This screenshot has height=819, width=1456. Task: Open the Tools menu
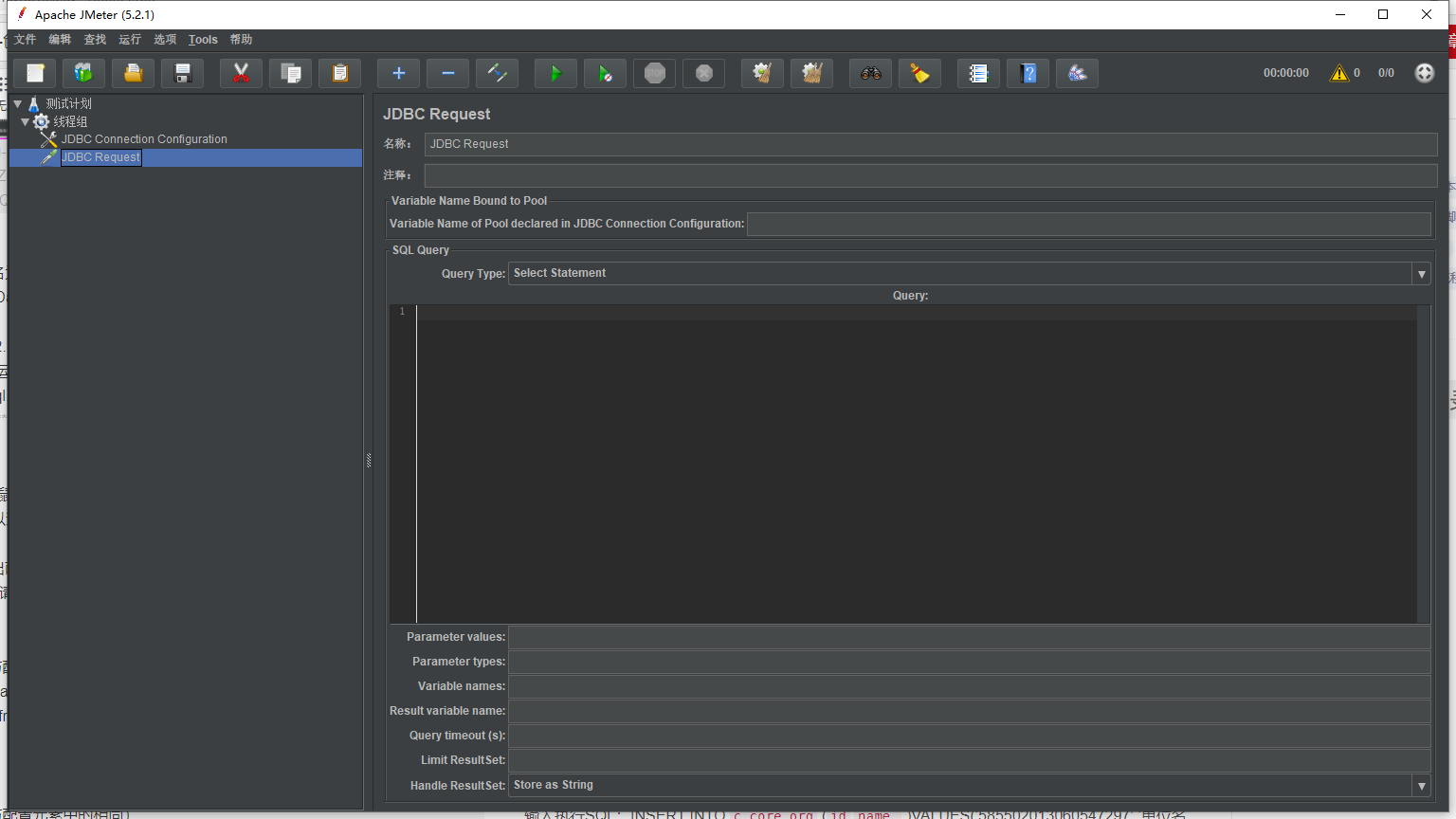click(x=203, y=39)
